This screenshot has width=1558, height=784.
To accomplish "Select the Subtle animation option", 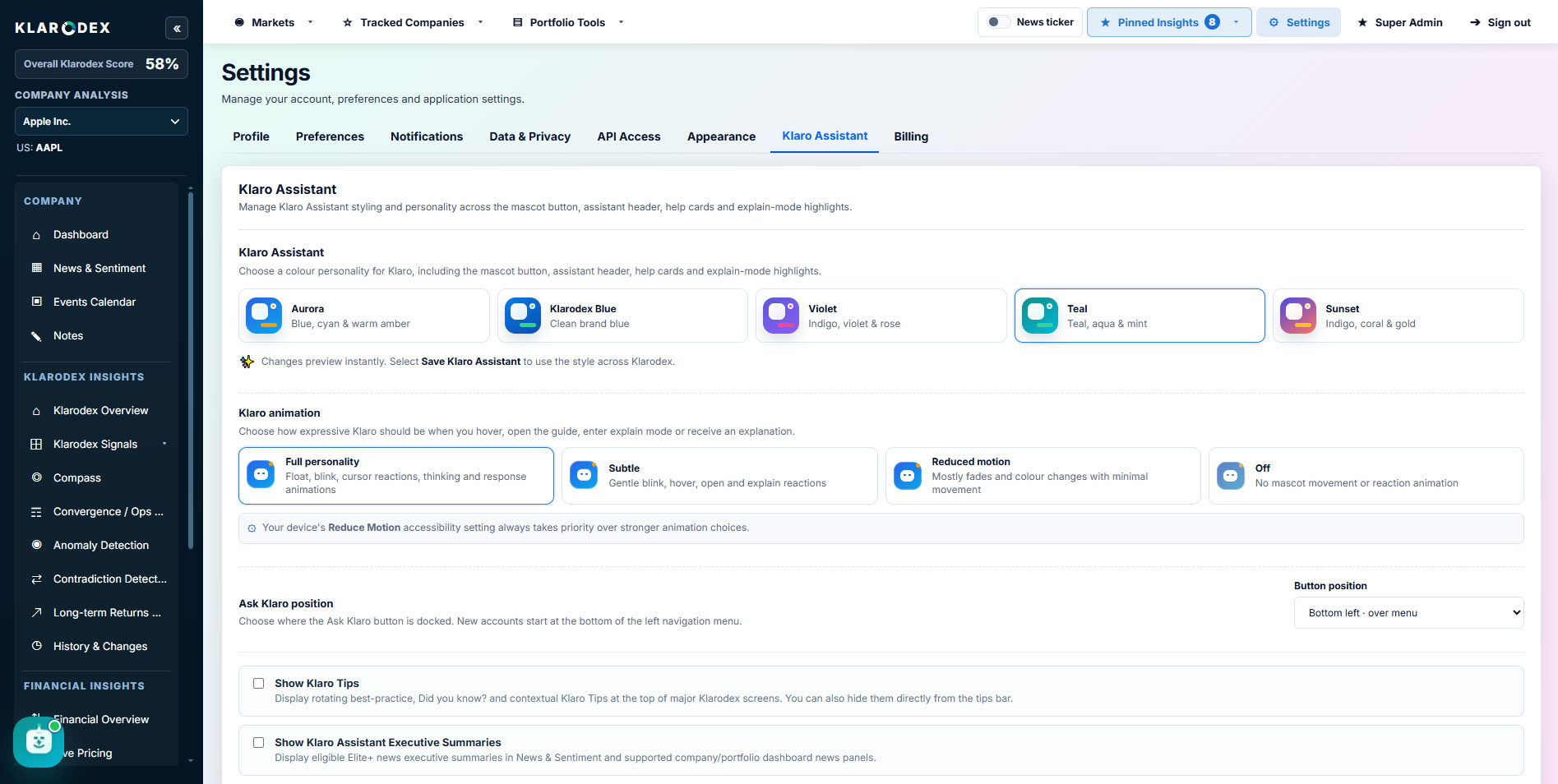I will [x=719, y=476].
